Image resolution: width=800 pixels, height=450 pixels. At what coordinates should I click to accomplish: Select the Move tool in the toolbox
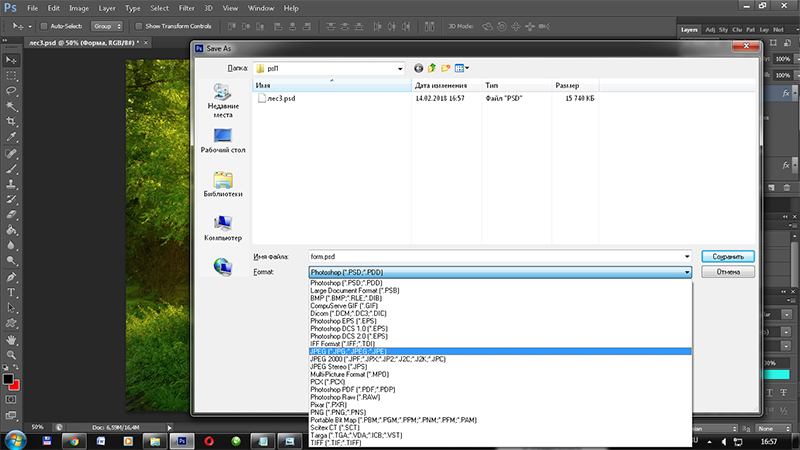tap(11, 60)
